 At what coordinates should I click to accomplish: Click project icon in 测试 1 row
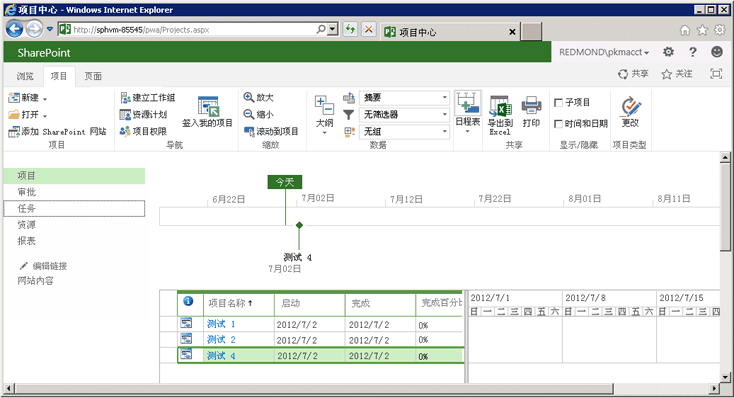[x=186, y=323]
